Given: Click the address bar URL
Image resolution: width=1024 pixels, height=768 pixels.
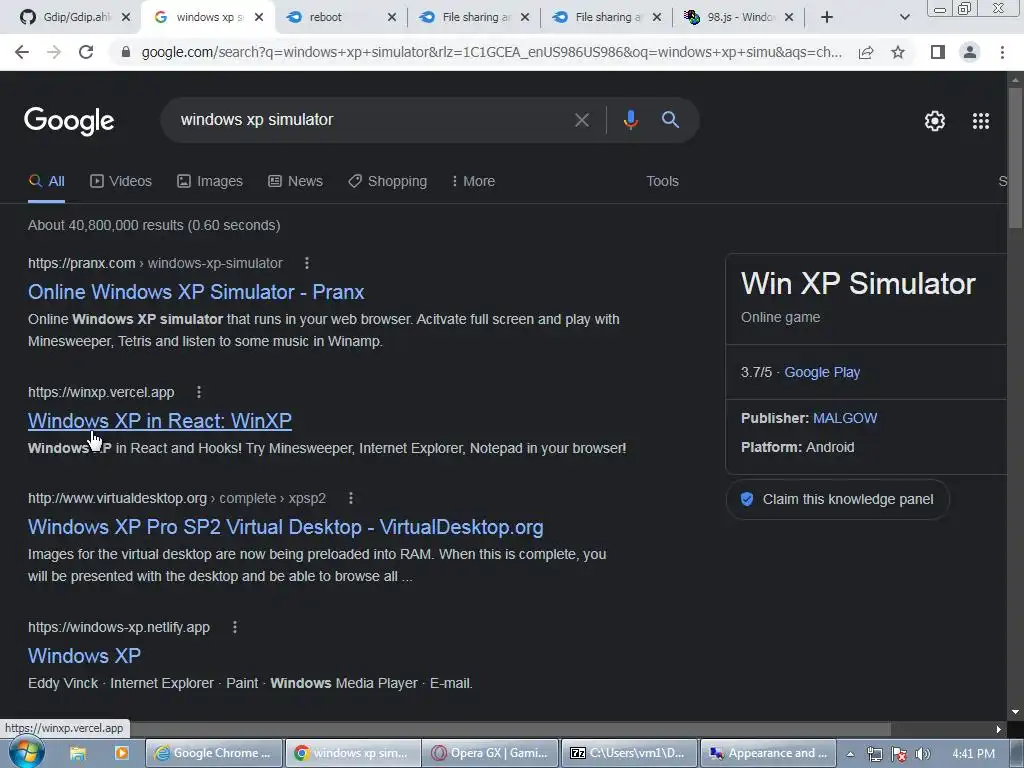Looking at the screenshot, I should pyautogui.click(x=491, y=52).
